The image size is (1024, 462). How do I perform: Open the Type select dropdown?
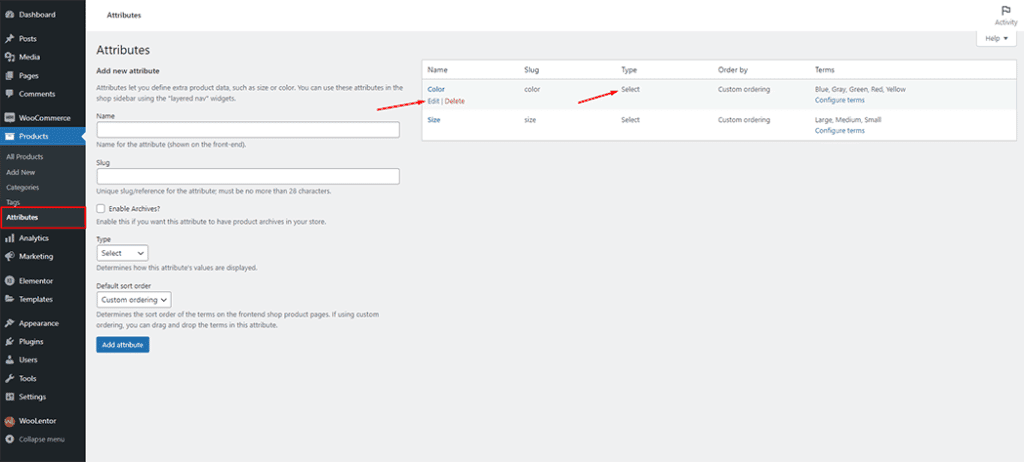(122, 253)
